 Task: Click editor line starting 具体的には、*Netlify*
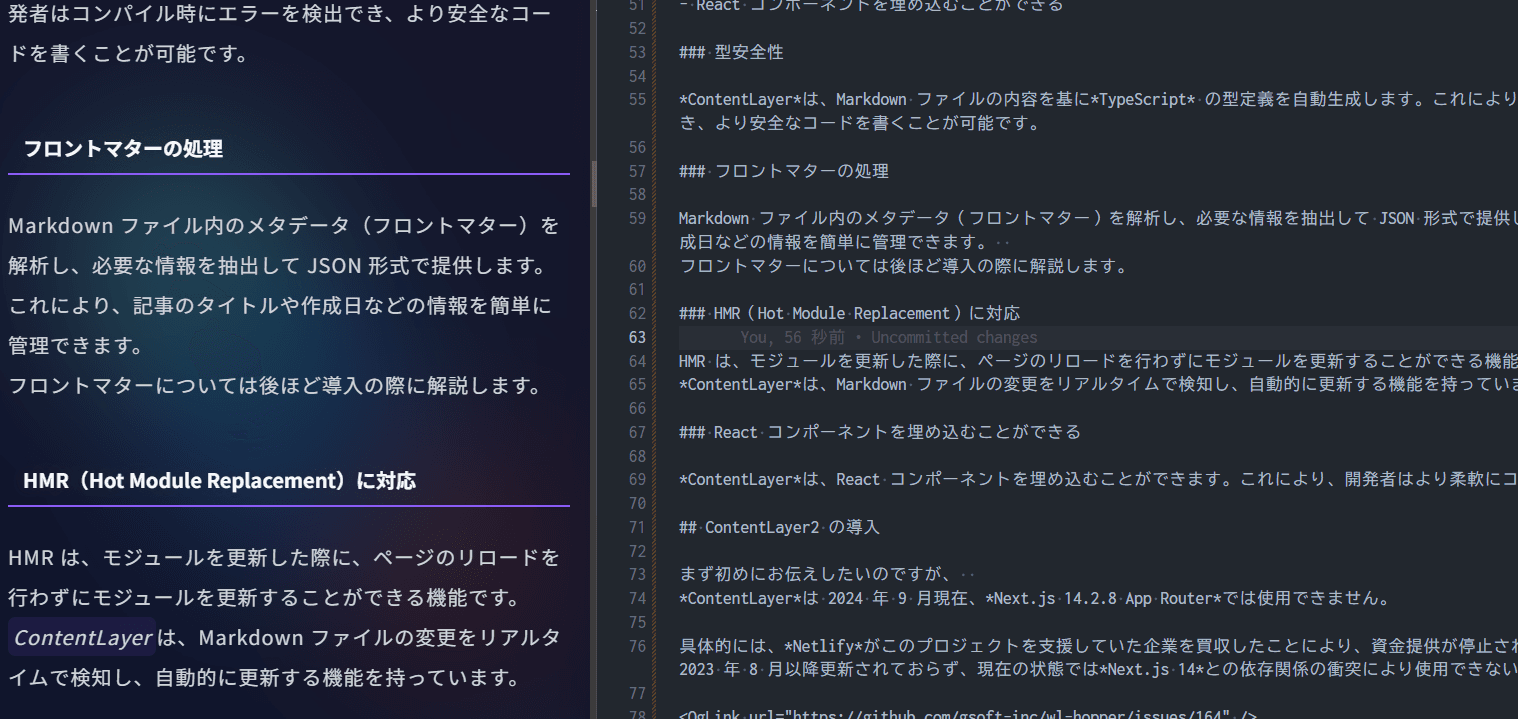[x=1098, y=646]
